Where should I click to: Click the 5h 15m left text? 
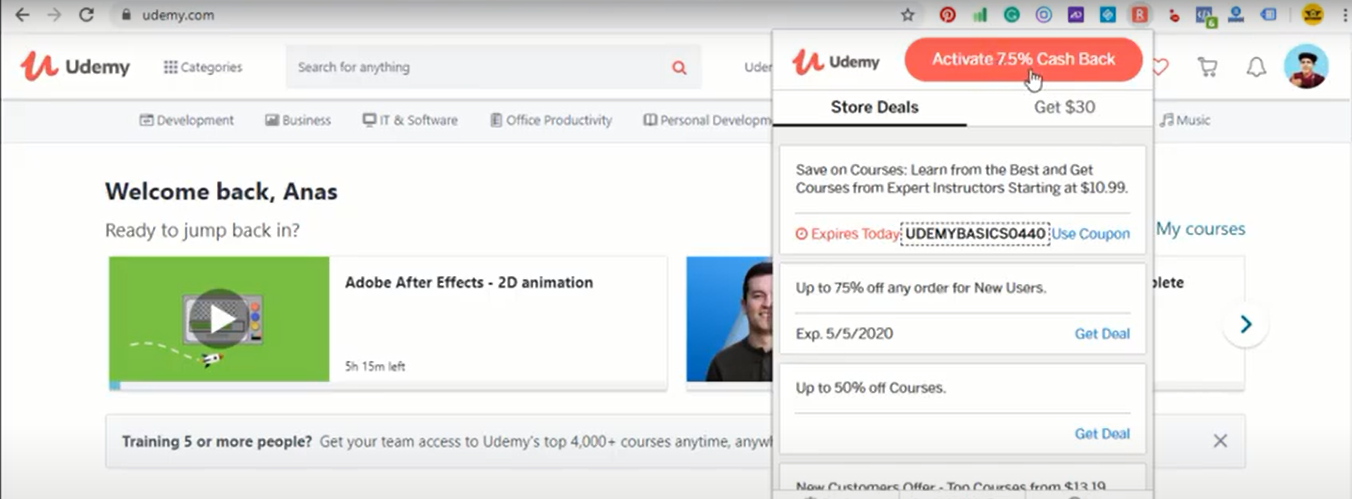click(x=375, y=367)
